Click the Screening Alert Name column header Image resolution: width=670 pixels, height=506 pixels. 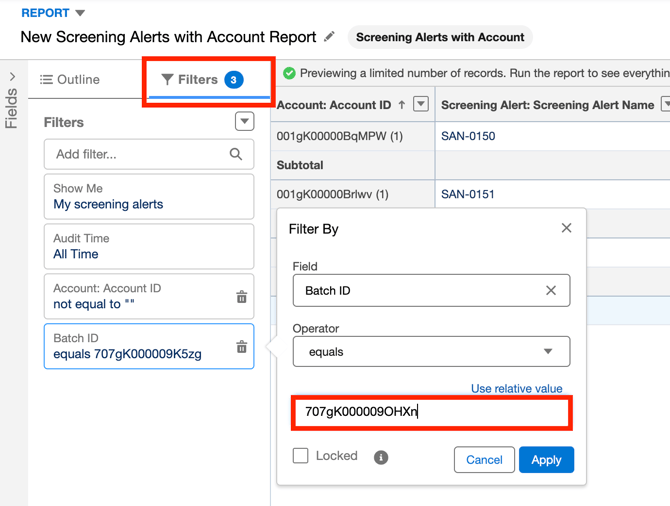[547, 105]
